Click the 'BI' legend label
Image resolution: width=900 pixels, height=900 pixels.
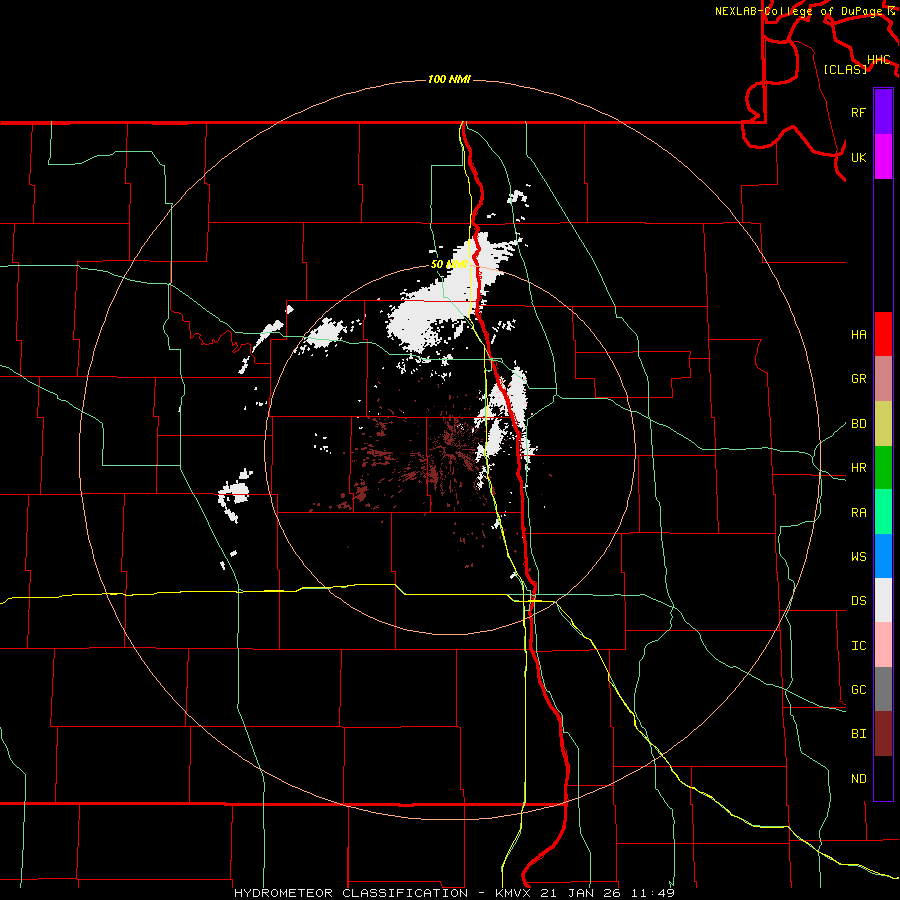(859, 734)
